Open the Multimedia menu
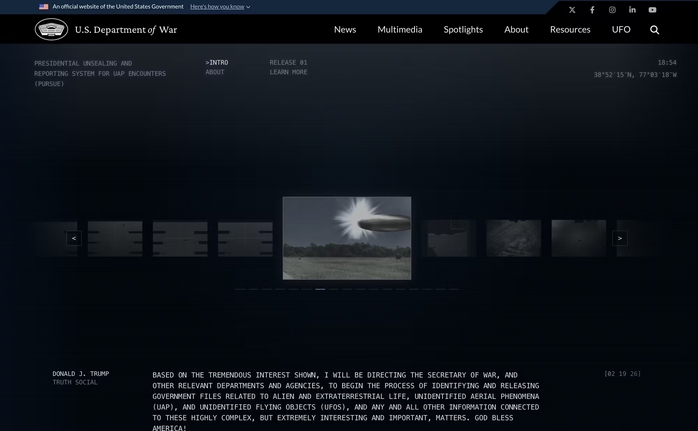 (400, 29)
